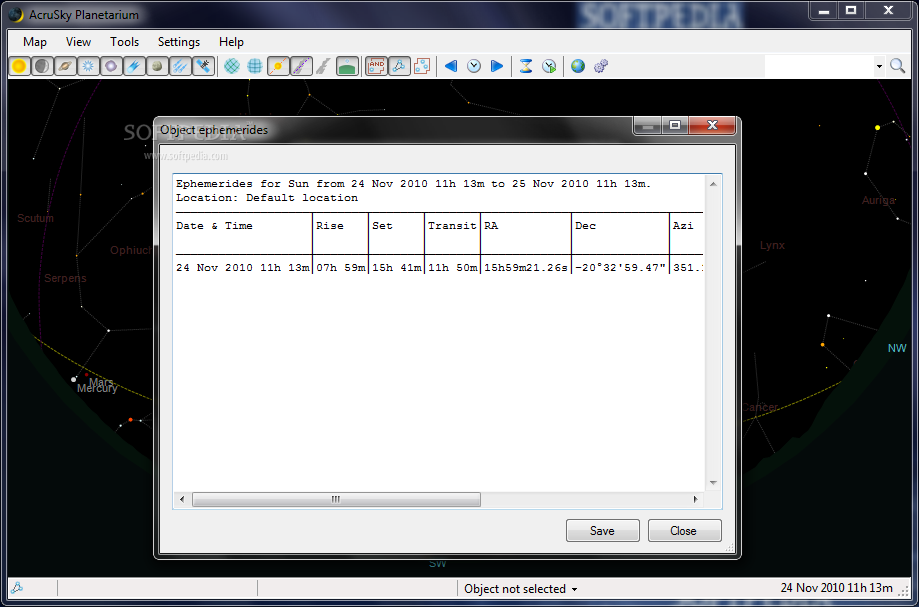Open the search box dropdown arrow

click(x=879, y=66)
